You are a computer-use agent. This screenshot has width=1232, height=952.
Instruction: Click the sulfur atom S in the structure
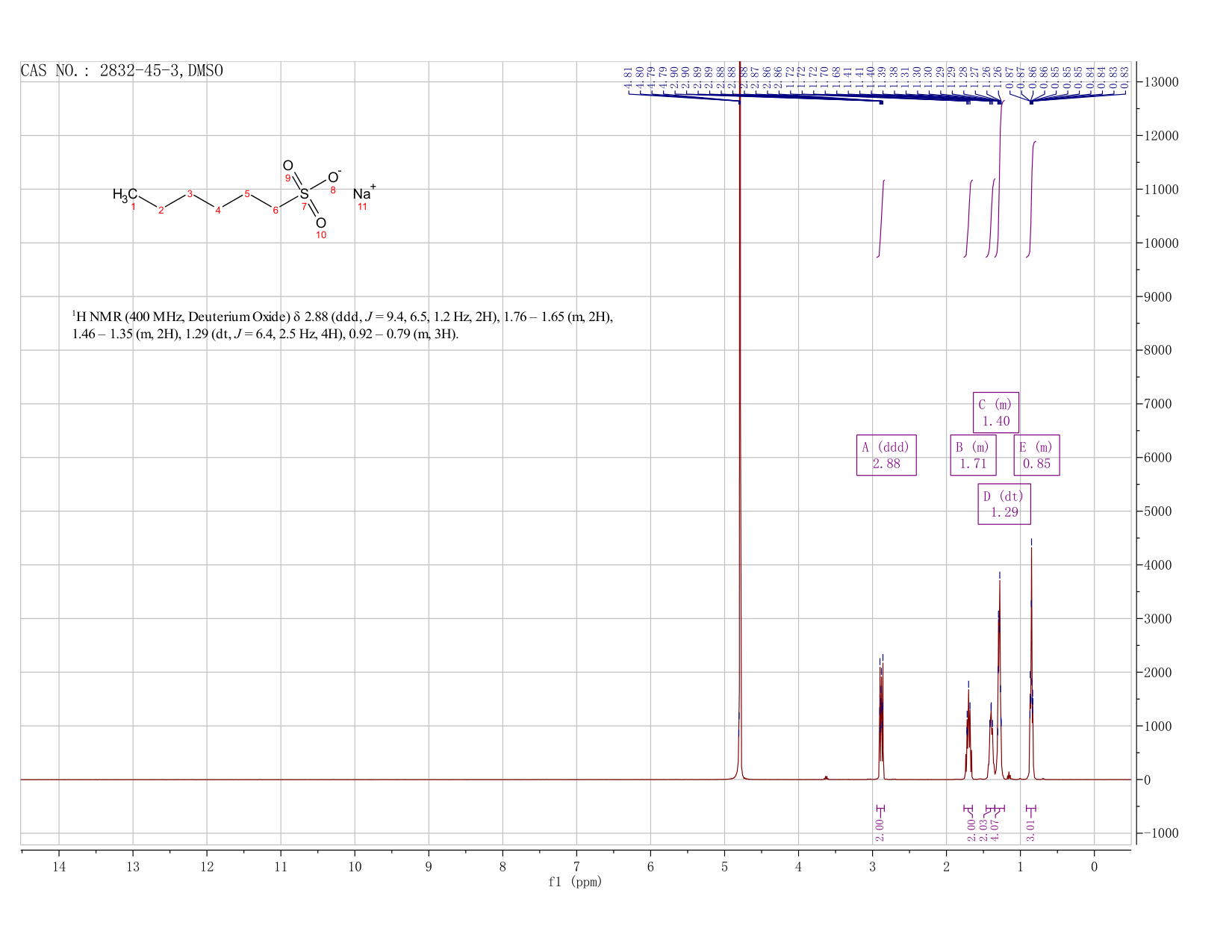[305, 194]
